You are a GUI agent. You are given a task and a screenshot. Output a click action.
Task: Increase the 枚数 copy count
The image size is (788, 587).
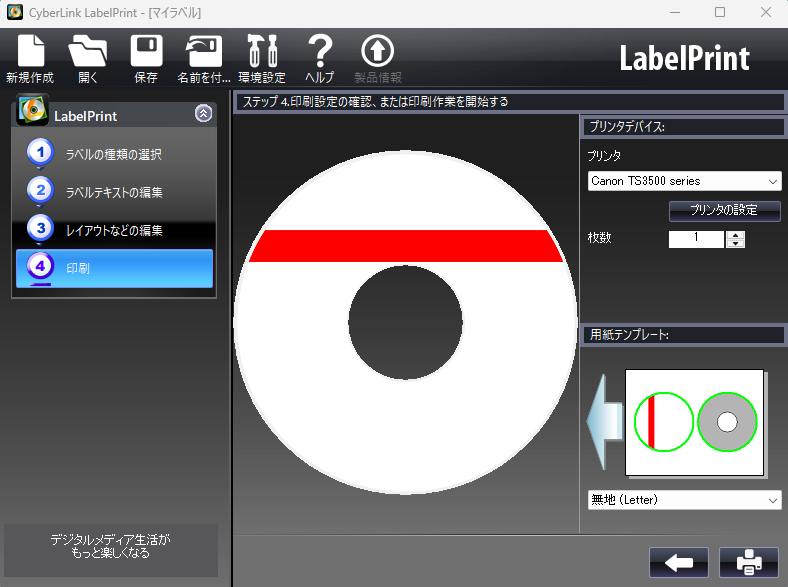736,235
